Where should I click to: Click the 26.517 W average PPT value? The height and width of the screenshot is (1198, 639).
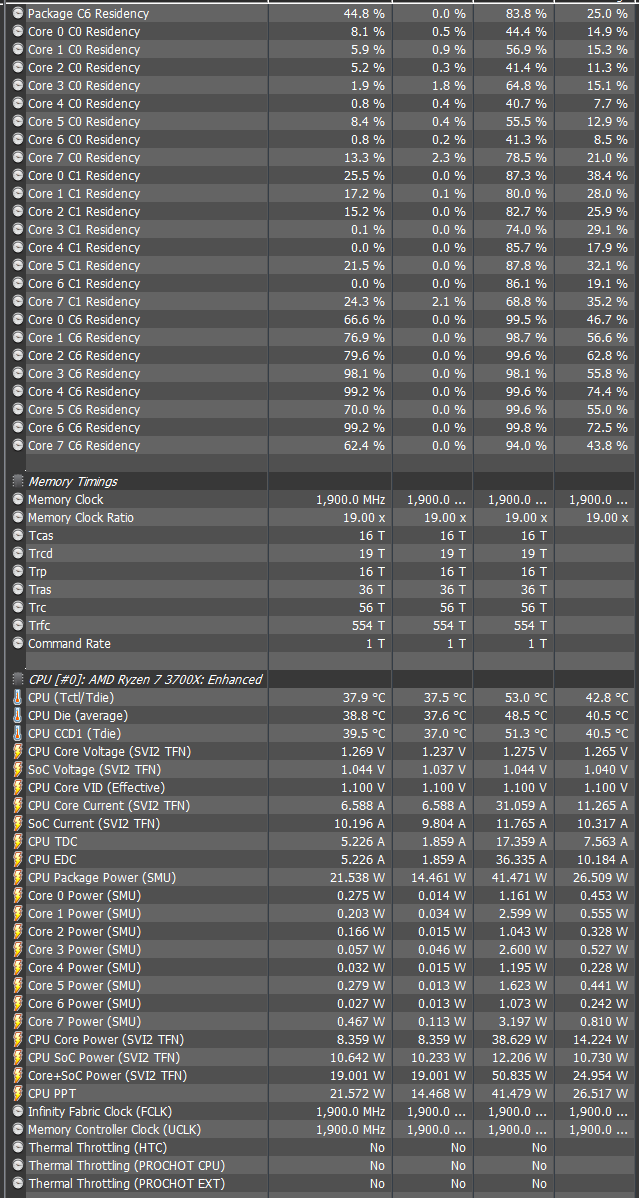601,1093
